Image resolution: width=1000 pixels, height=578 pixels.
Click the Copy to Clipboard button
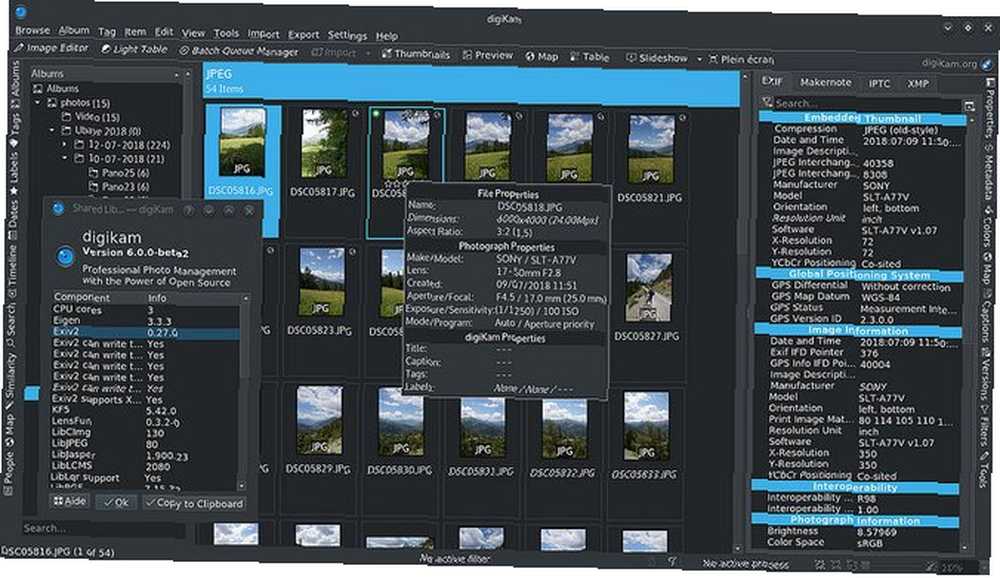point(194,503)
